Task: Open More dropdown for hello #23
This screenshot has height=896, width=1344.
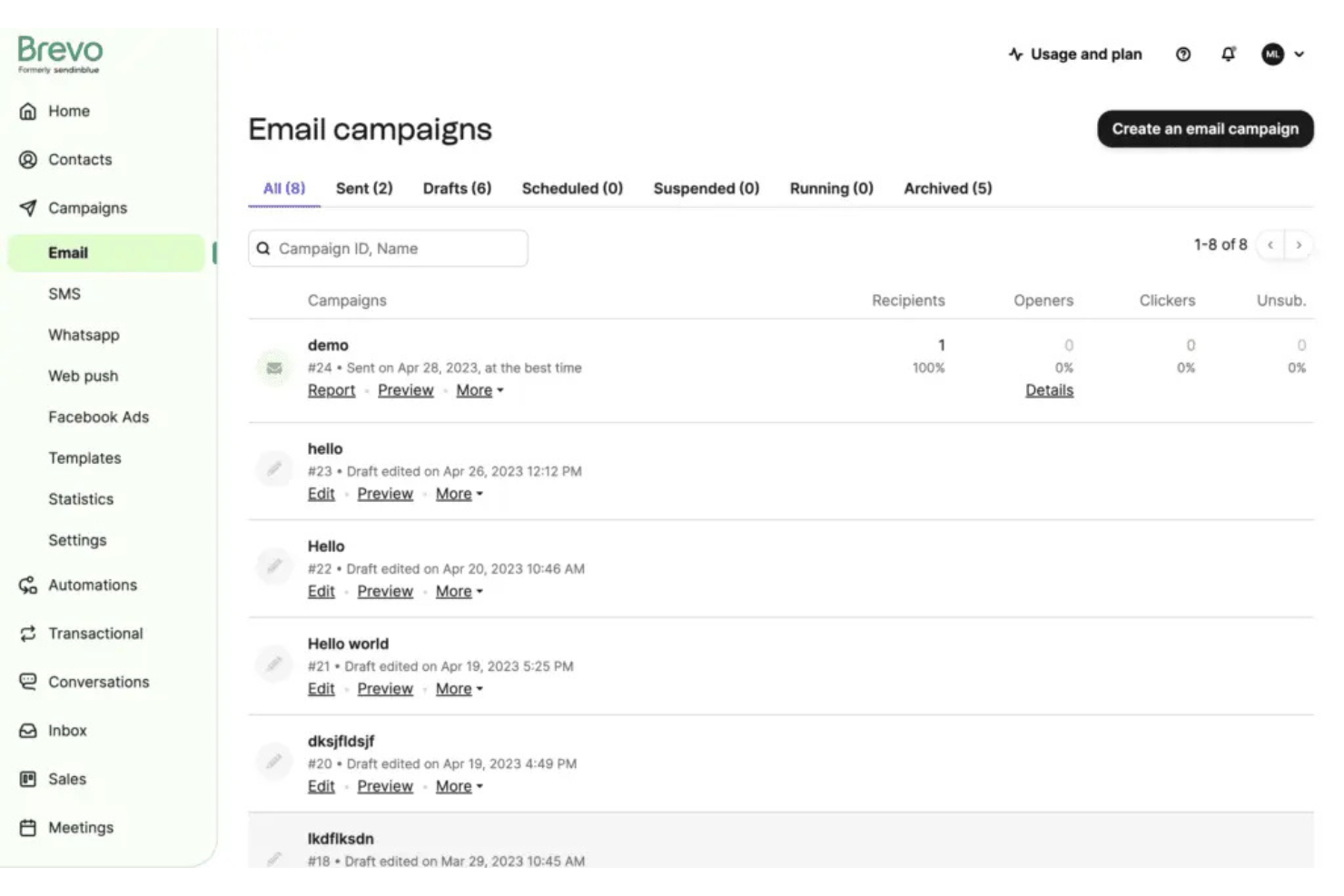Action: click(x=459, y=494)
